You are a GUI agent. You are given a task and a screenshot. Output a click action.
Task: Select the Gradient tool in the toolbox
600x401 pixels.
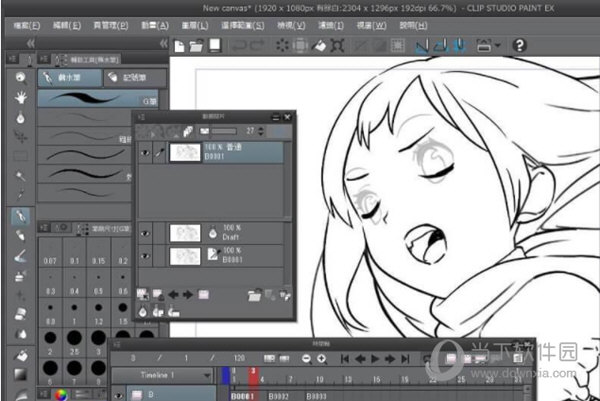21,374
